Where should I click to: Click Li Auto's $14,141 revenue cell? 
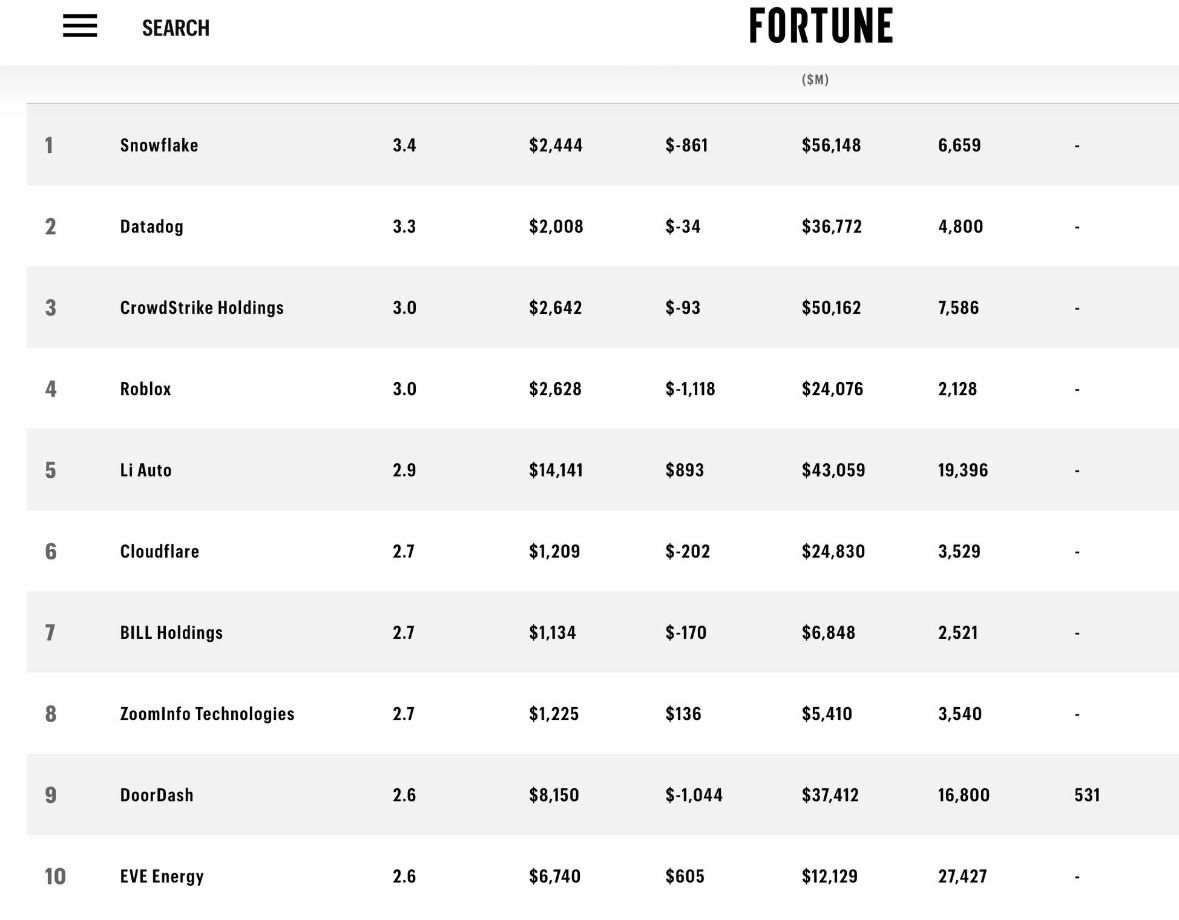[x=556, y=470]
